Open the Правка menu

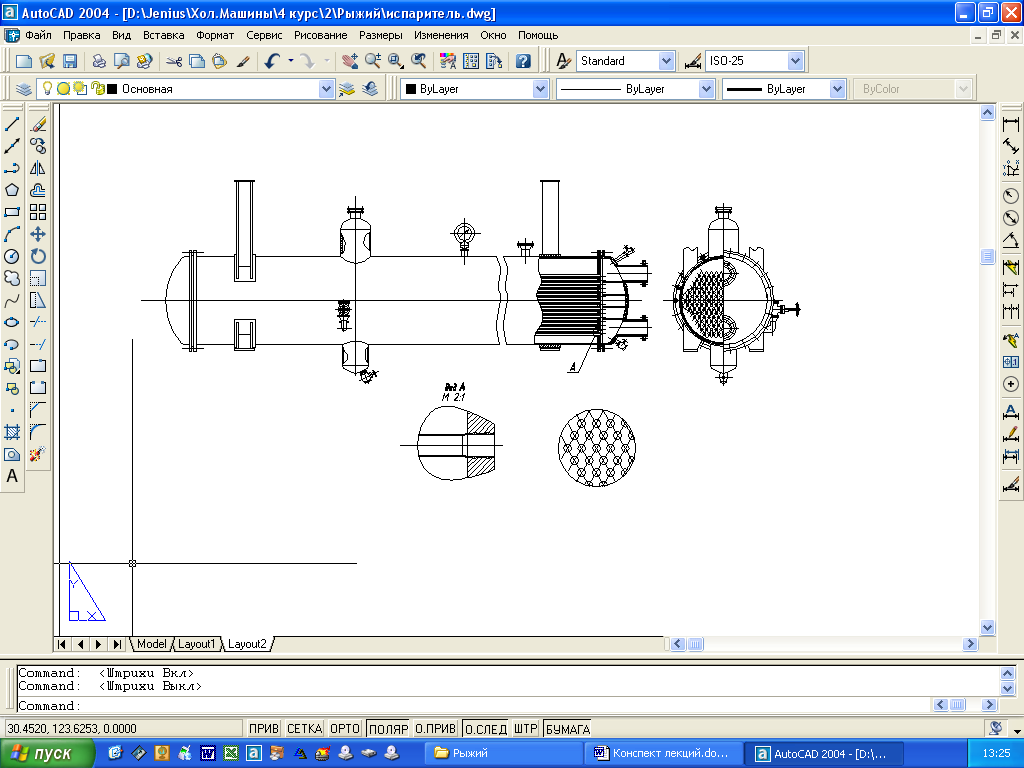82,35
